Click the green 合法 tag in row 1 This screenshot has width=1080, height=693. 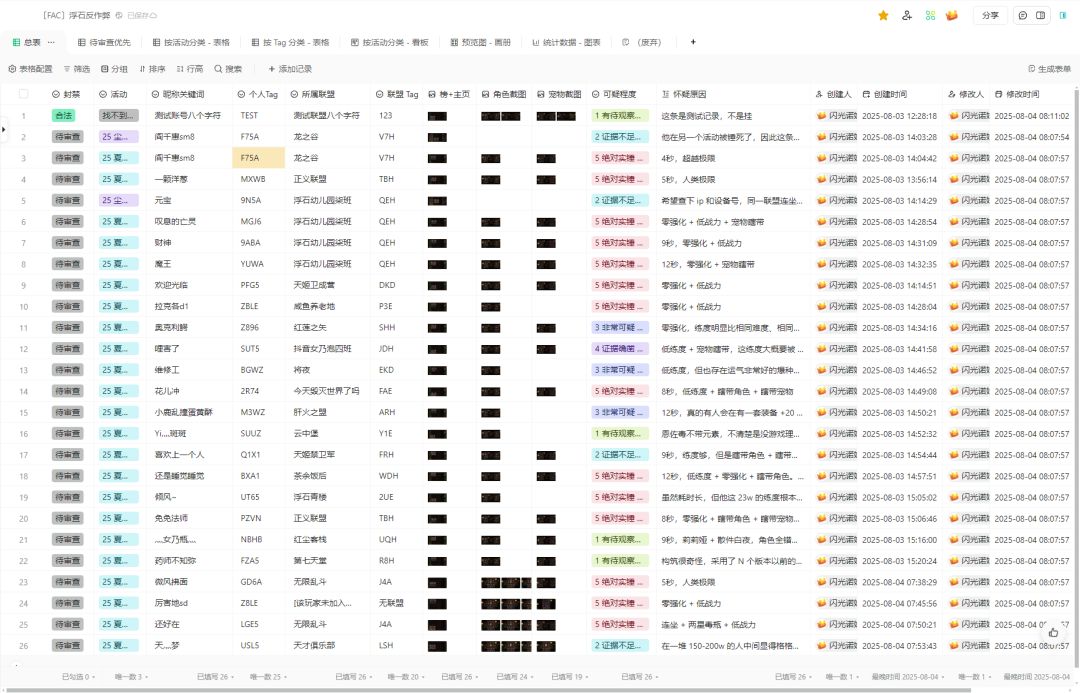pyautogui.click(x=63, y=116)
